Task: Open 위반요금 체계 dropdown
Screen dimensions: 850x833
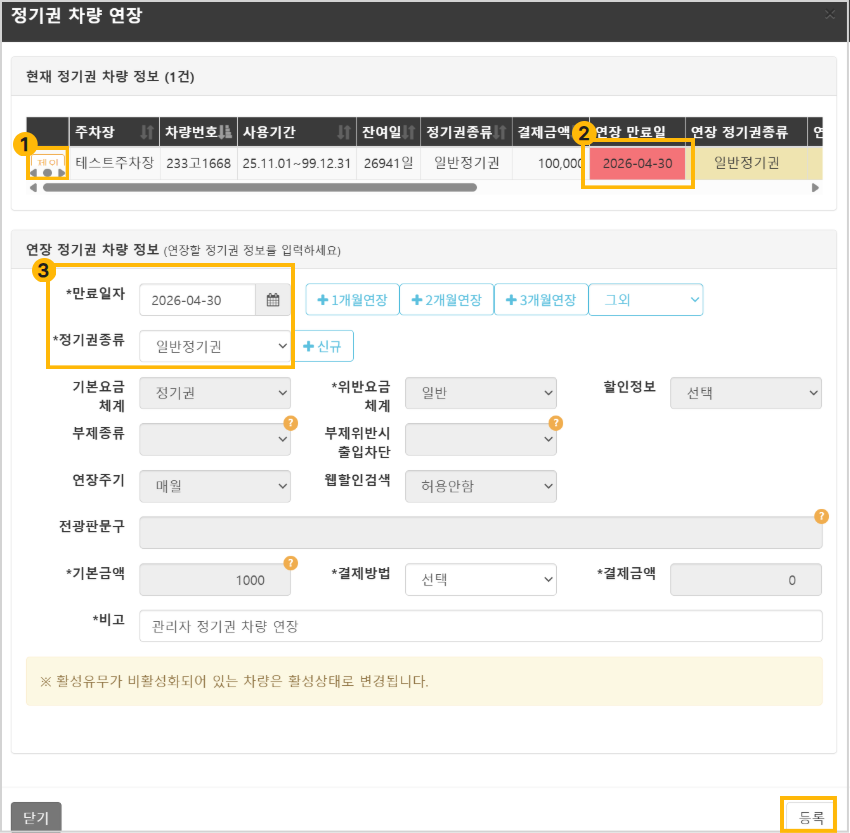Action: (480, 393)
